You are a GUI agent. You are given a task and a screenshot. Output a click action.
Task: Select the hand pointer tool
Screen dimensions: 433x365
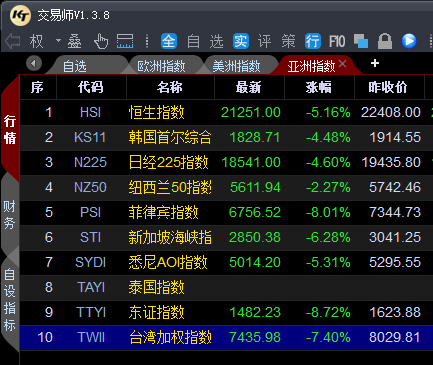coord(101,41)
